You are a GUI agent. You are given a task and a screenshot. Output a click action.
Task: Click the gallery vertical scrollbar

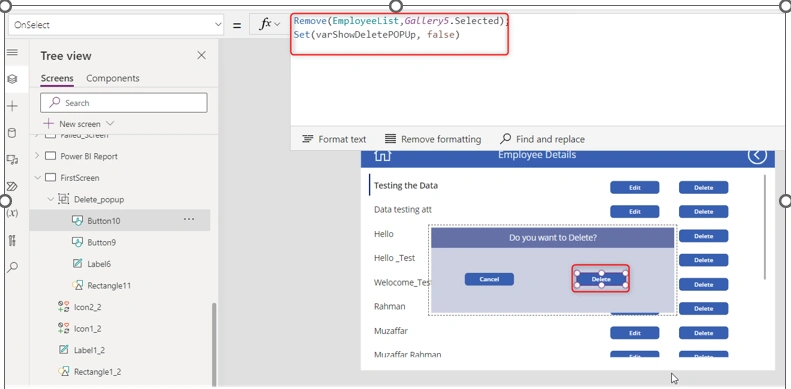pyautogui.click(x=765, y=227)
